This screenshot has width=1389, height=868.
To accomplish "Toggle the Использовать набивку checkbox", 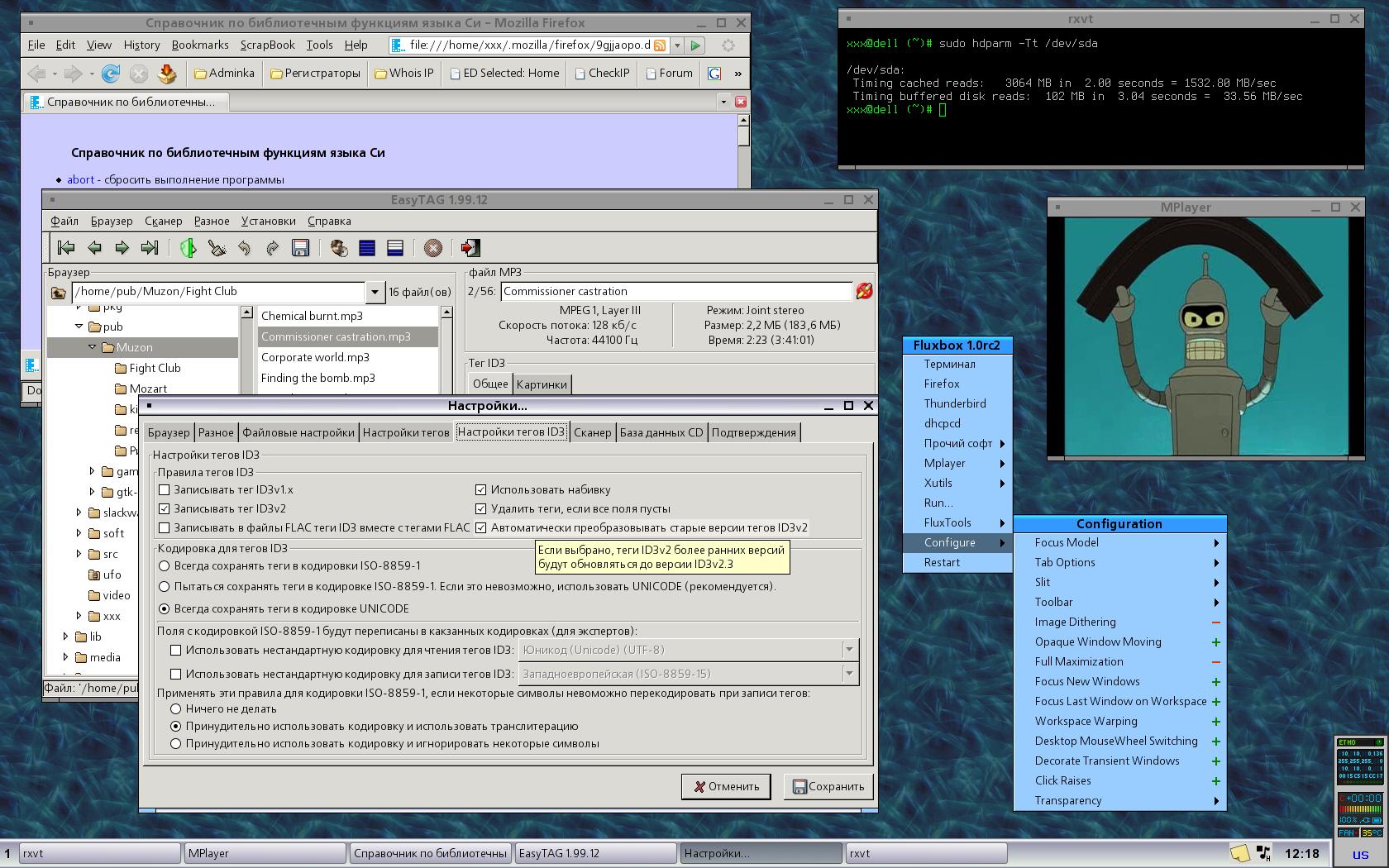I will pos(480,489).
